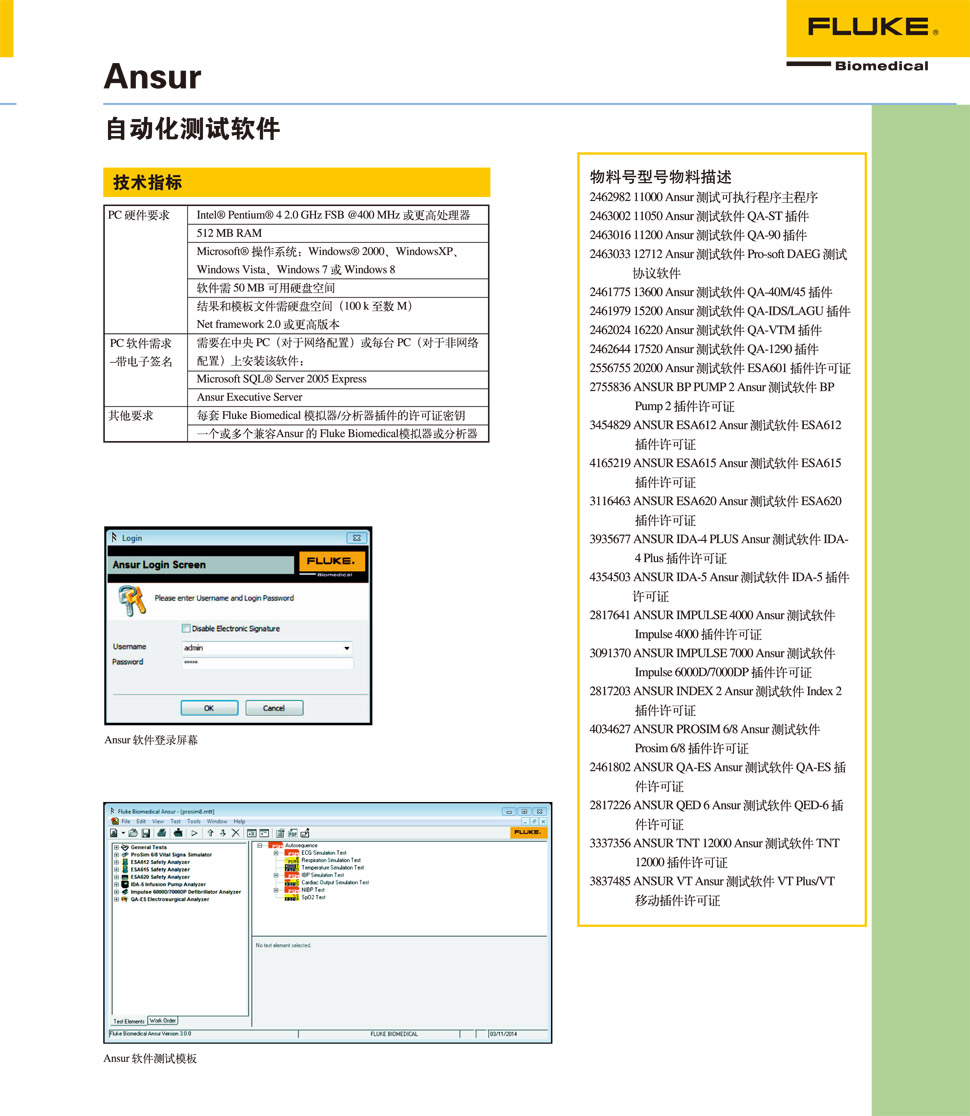Open the Help menu in Ansur
The height and width of the screenshot is (1116, 970).
pos(239,821)
